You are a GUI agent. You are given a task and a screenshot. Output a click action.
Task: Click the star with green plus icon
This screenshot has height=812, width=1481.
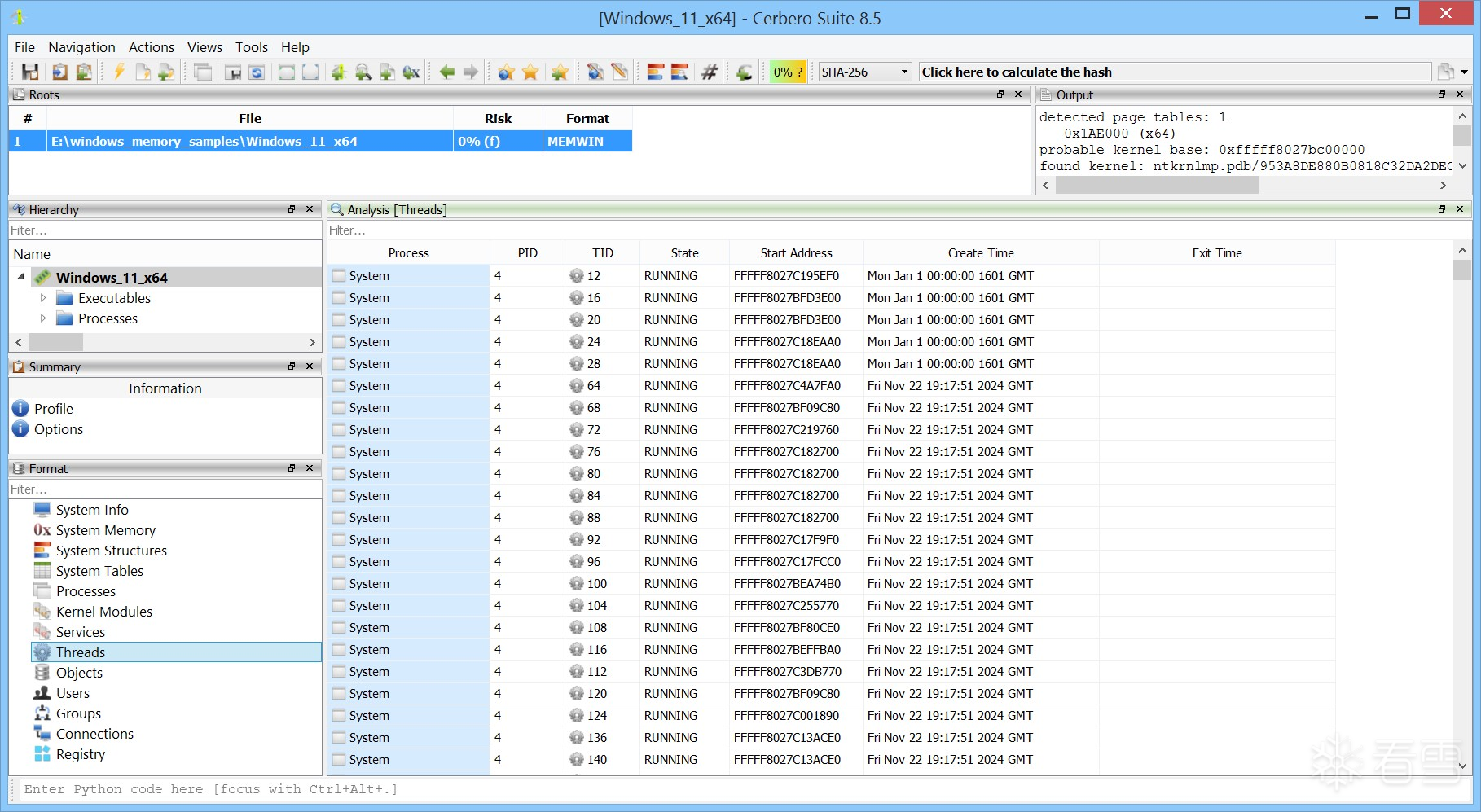tap(559, 72)
